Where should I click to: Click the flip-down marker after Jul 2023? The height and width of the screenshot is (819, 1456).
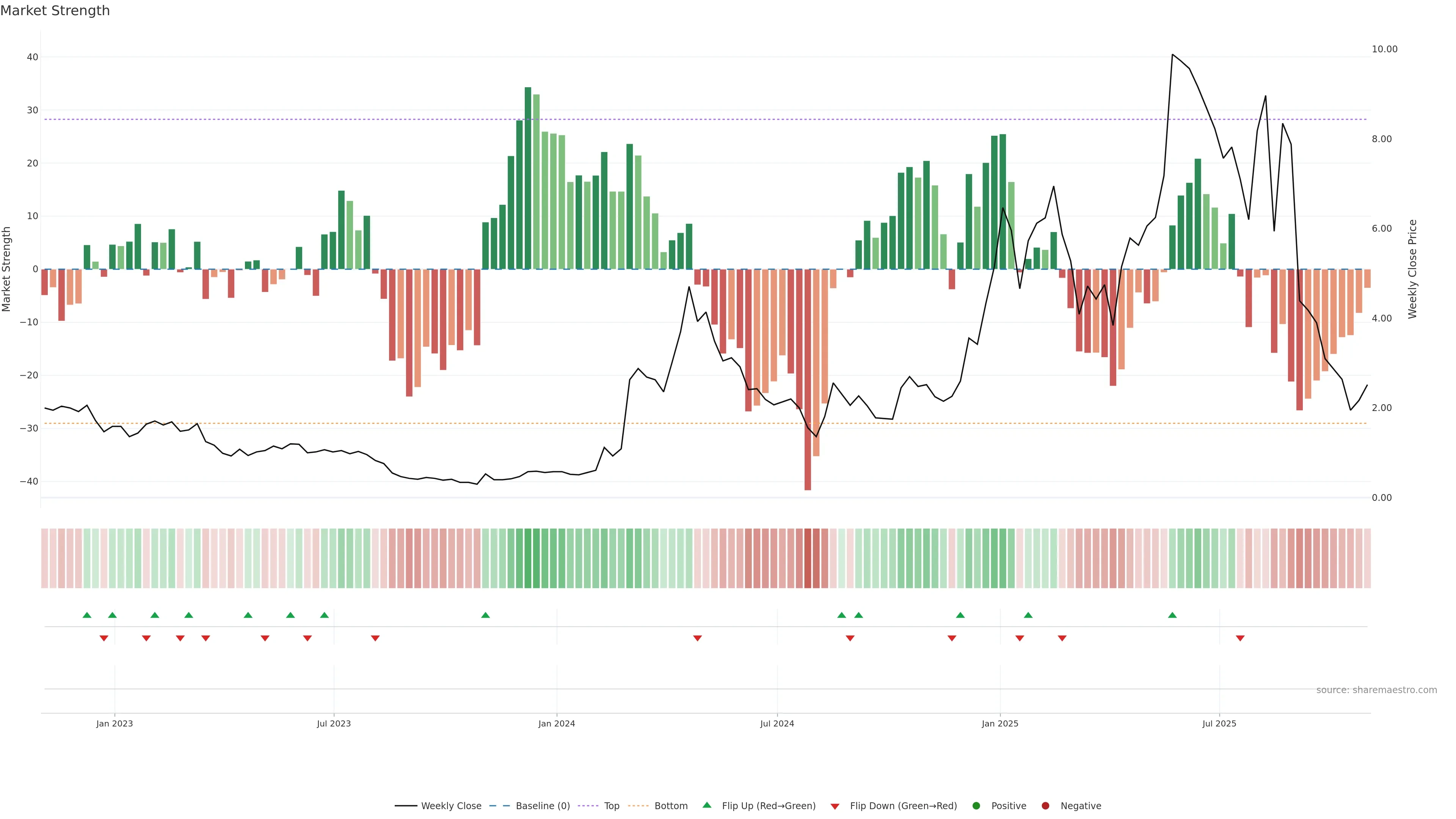[375, 638]
